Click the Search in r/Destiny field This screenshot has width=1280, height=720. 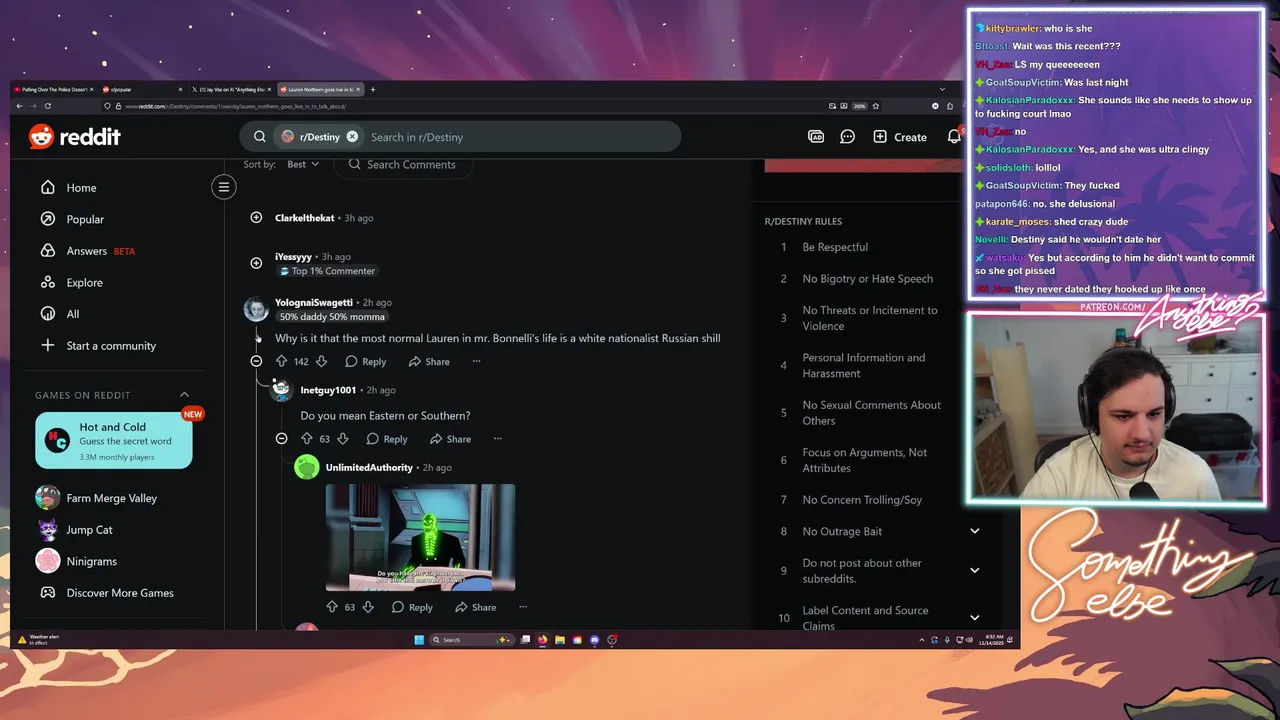point(520,137)
